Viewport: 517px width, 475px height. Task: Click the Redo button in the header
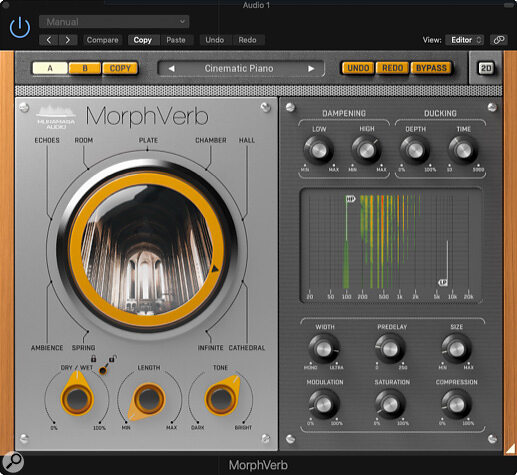pos(247,40)
